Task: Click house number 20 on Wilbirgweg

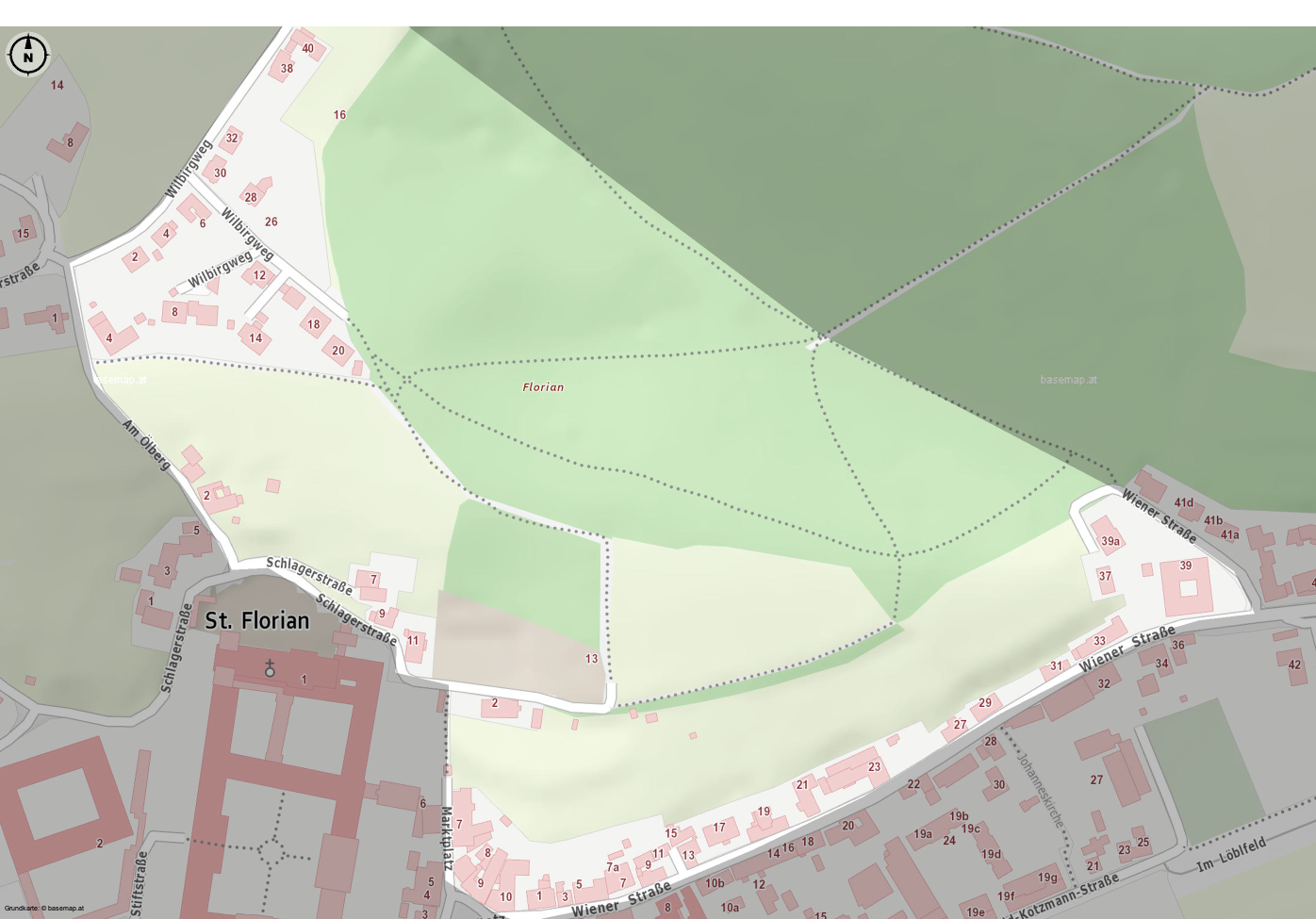Action: pos(337,351)
